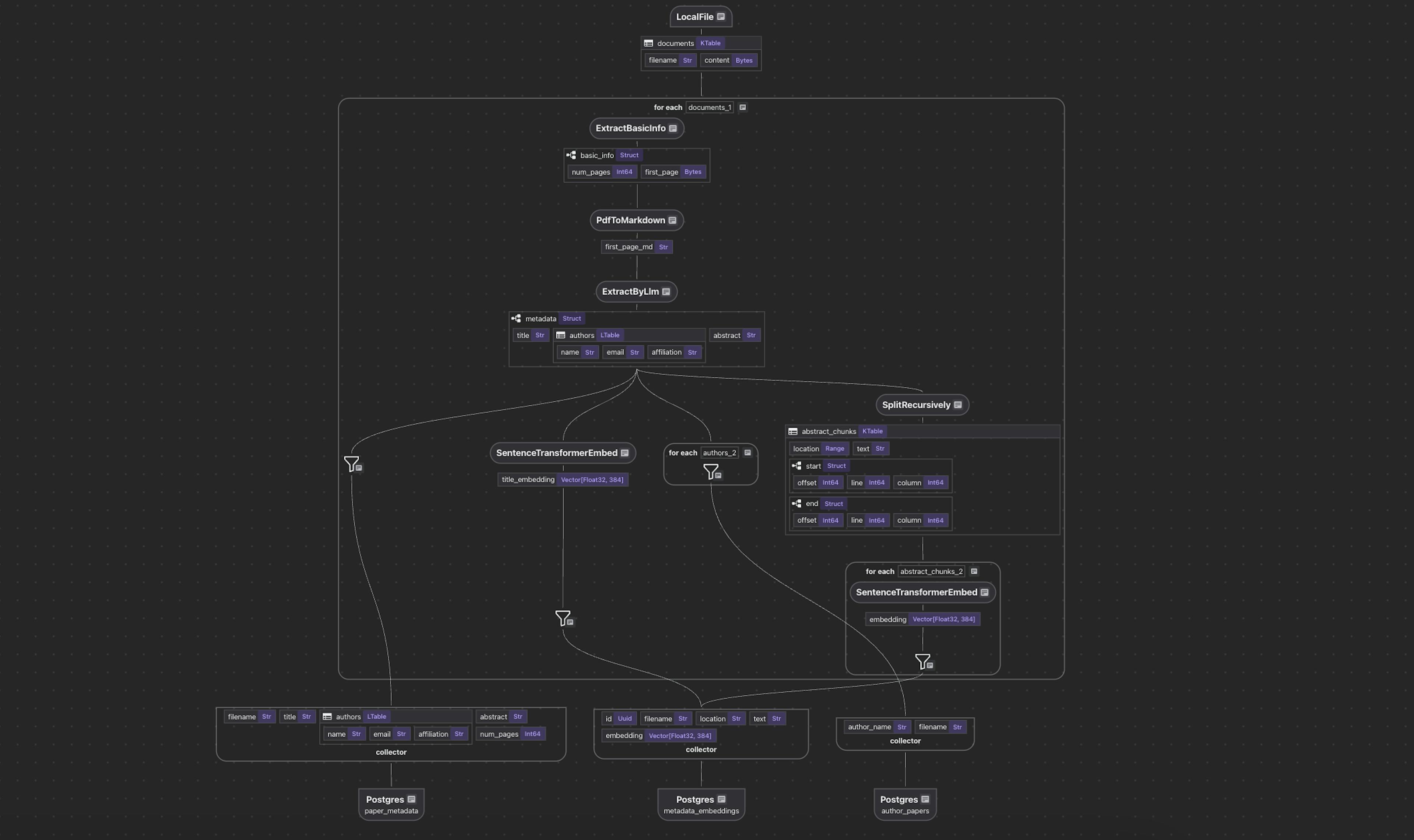Expand details for the documents_1 for-each scope
This screenshot has height=840, width=1414.
pos(743,107)
